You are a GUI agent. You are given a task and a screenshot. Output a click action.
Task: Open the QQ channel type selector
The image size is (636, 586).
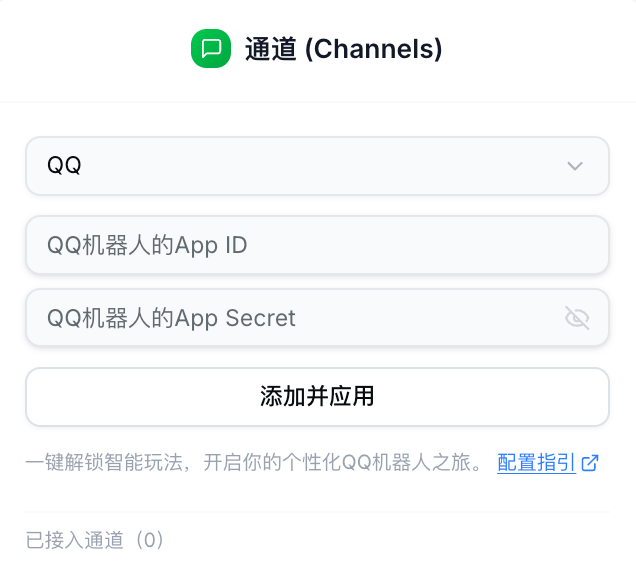click(x=317, y=166)
